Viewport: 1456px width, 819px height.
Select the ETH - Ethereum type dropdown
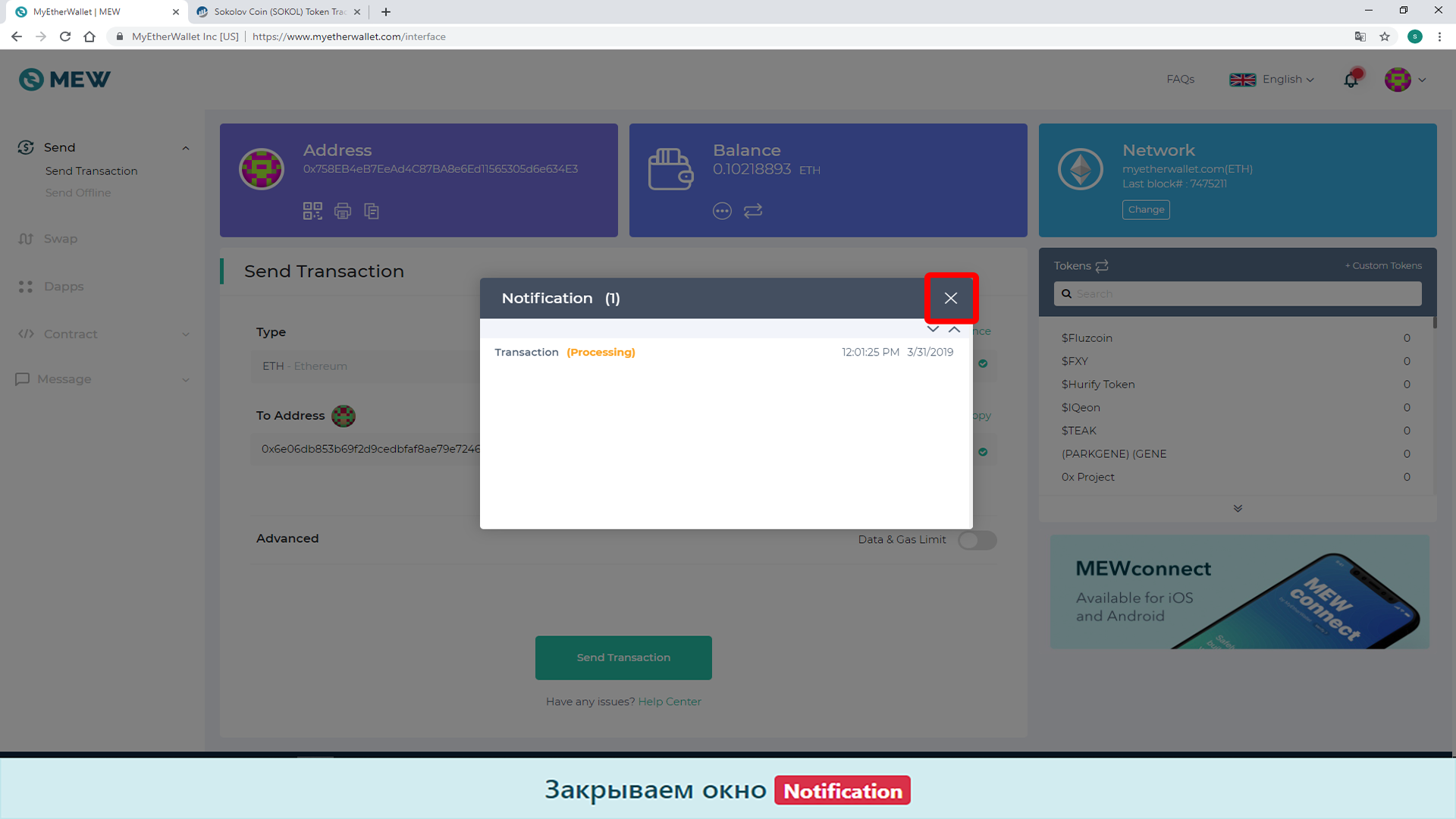click(366, 366)
